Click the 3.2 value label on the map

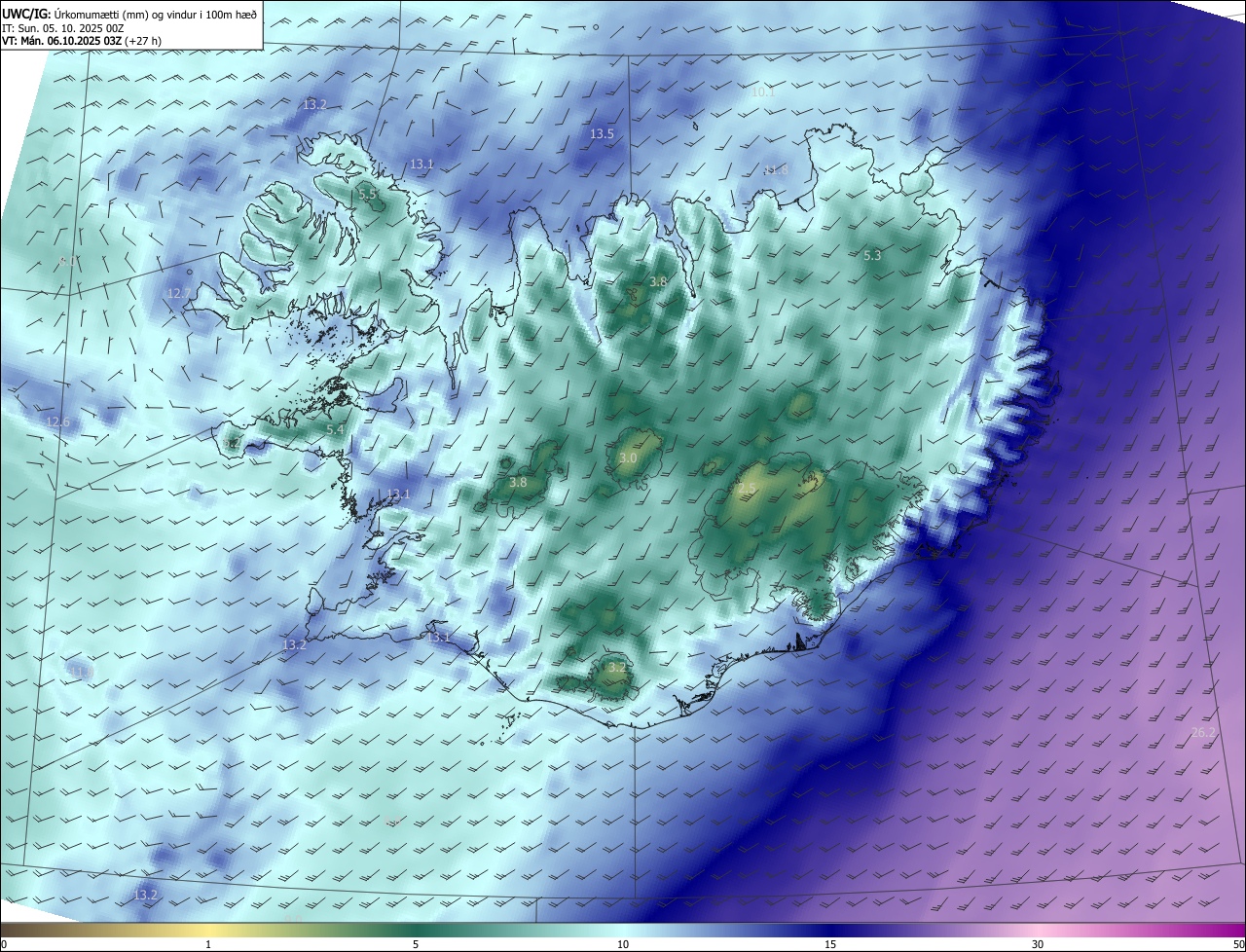[617, 668]
